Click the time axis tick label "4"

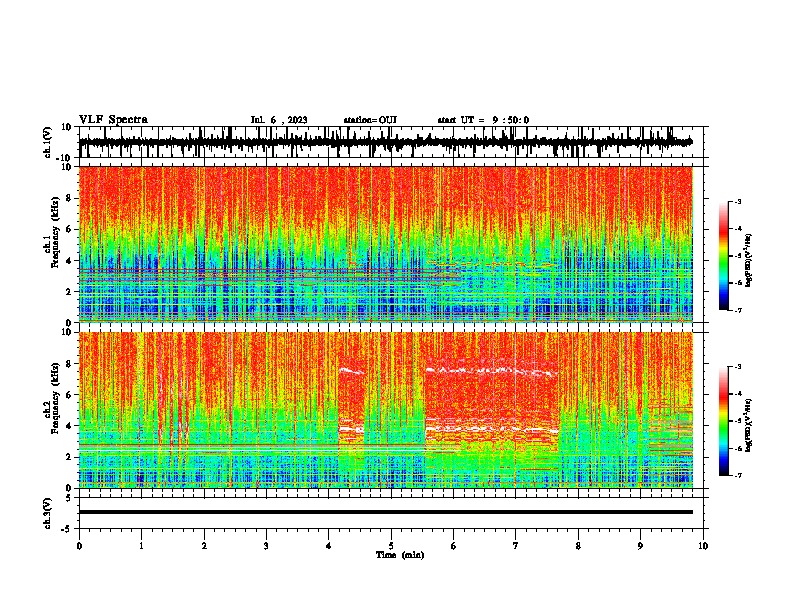pyautogui.click(x=329, y=546)
